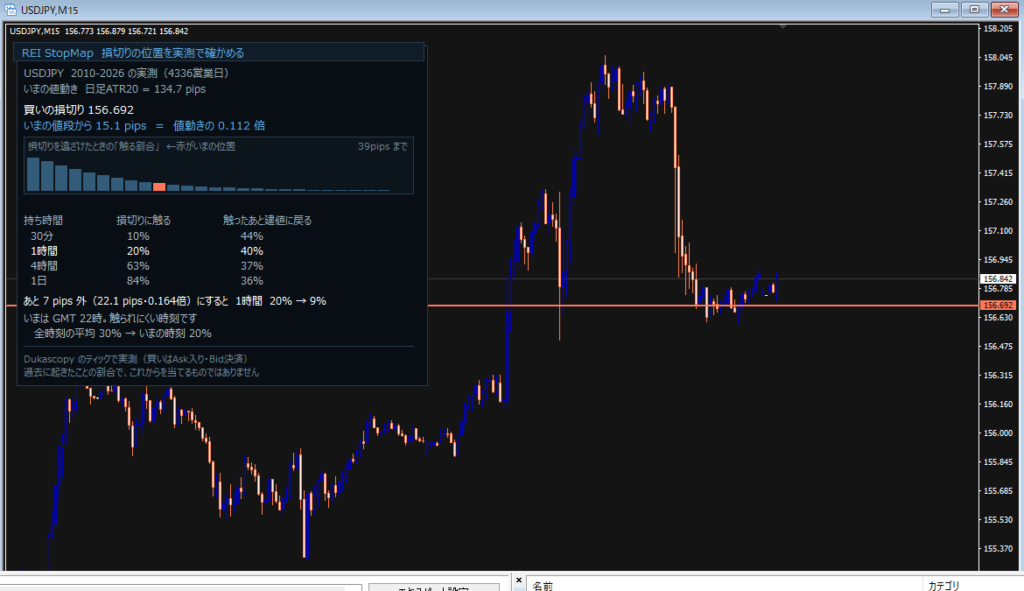Click the 44% return-to-entry value
Screen dimensions: 1024x591
(x=251, y=236)
